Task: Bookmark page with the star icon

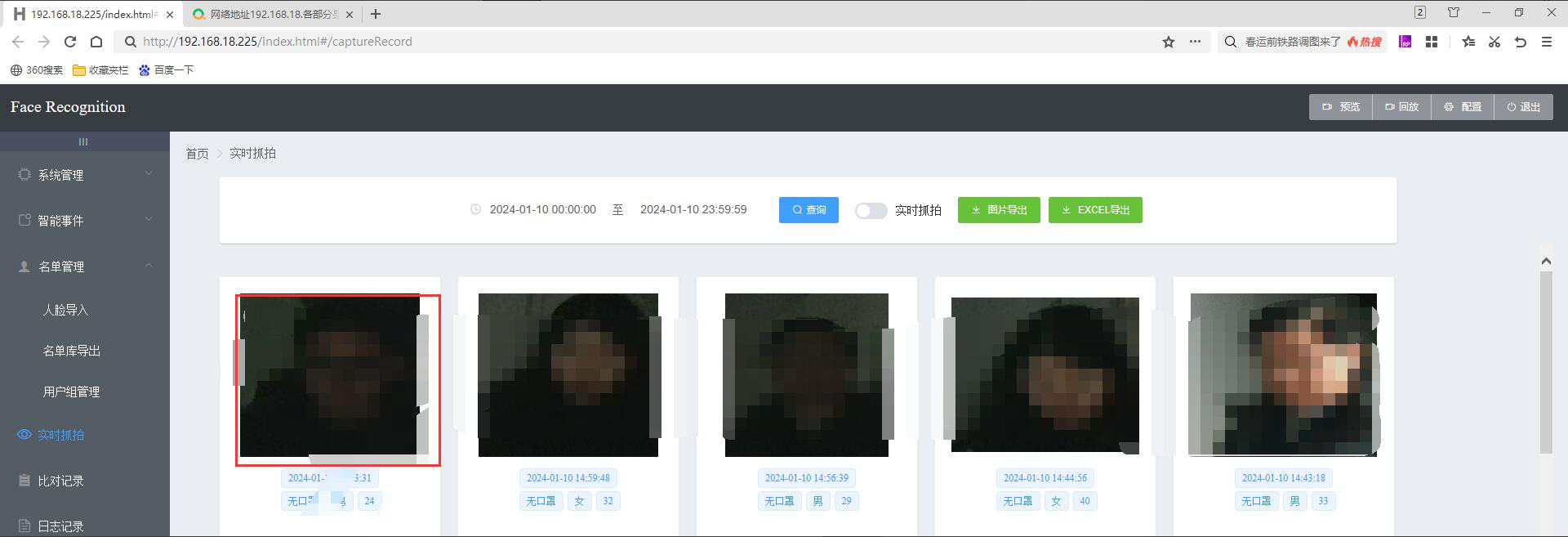Action: [x=1169, y=42]
